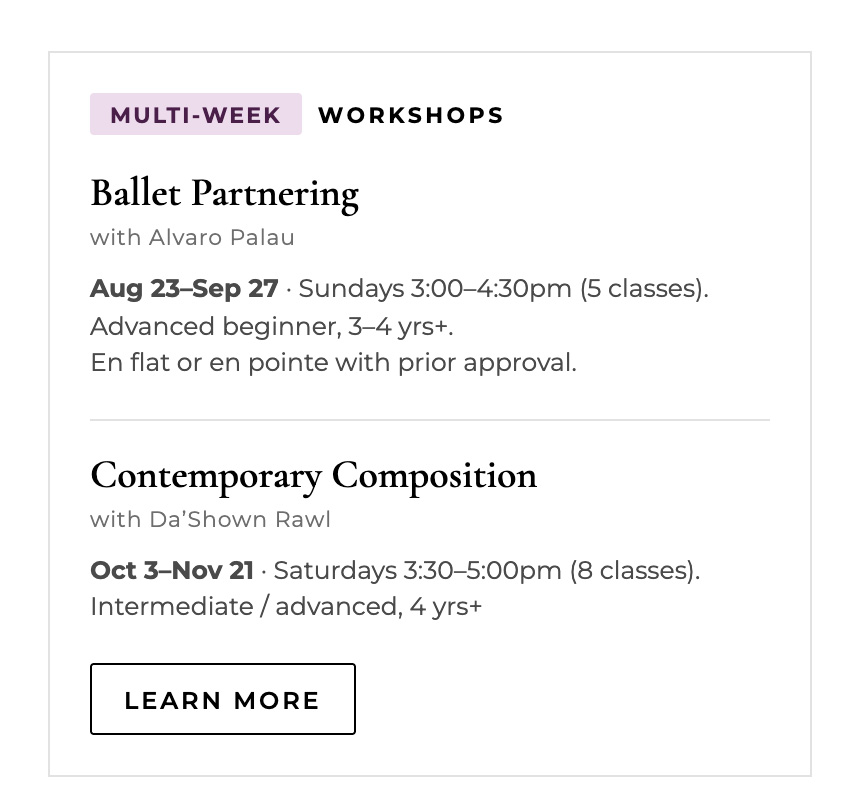Click instructor name Da'Shown Rawl
This screenshot has height=787, width=858.
coord(240,519)
